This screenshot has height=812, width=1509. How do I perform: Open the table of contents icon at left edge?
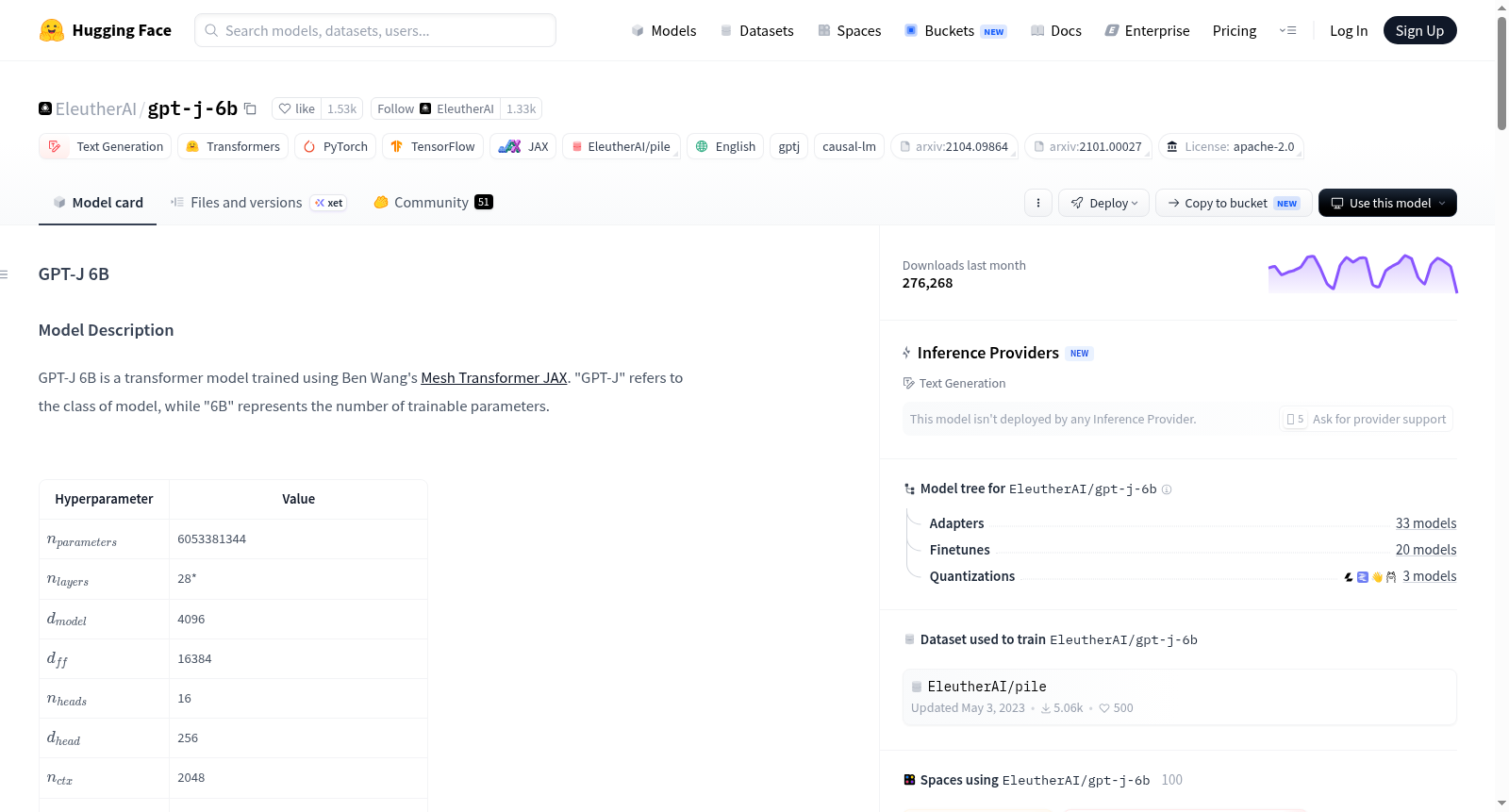click(5, 274)
